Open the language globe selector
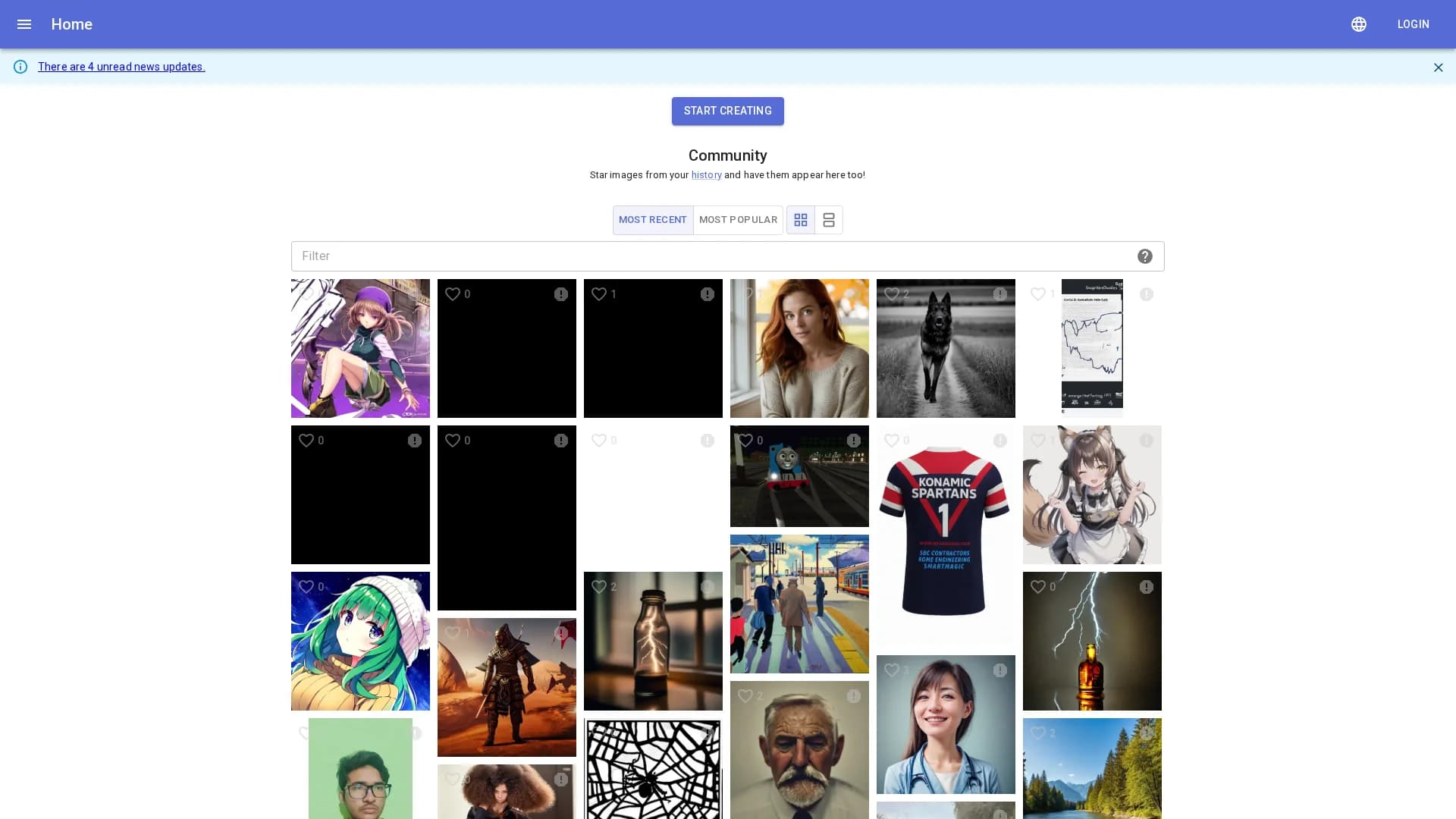Viewport: 1456px width, 819px height. click(x=1359, y=24)
